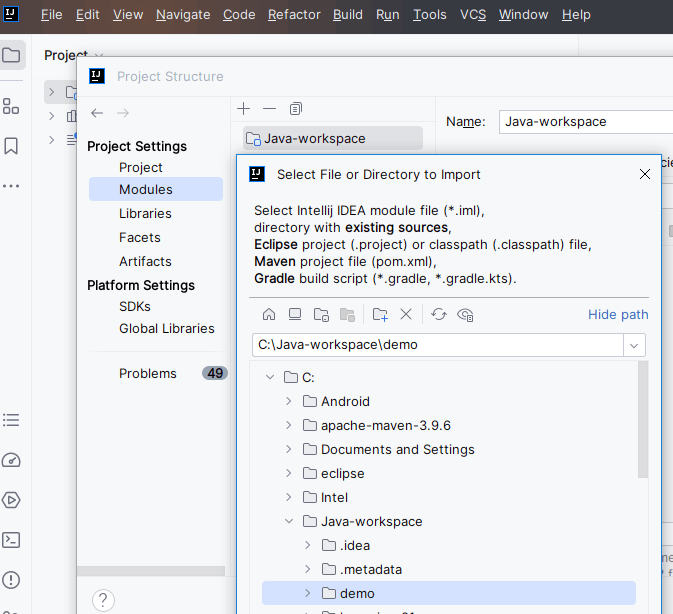This screenshot has width=673, height=614.
Task: Select the eclipse folder row
Action: click(x=449, y=474)
